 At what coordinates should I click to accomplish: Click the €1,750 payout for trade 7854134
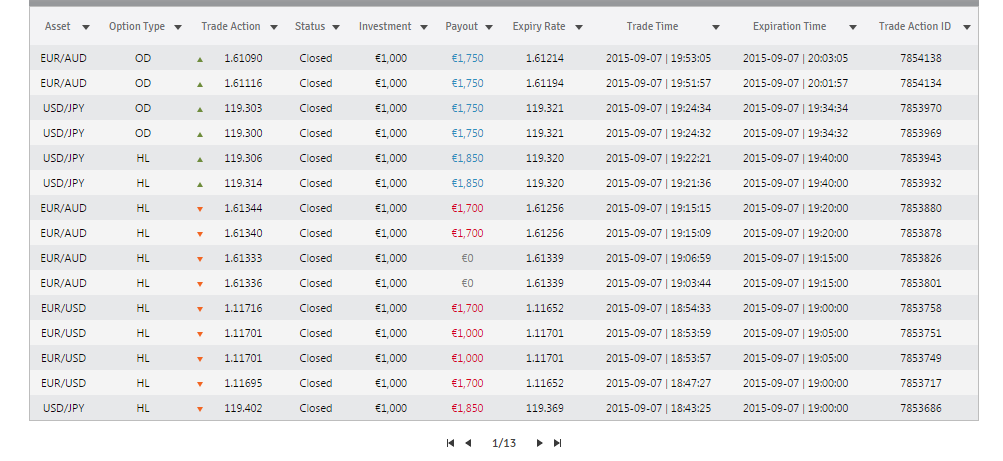click(x=468, y=83)
